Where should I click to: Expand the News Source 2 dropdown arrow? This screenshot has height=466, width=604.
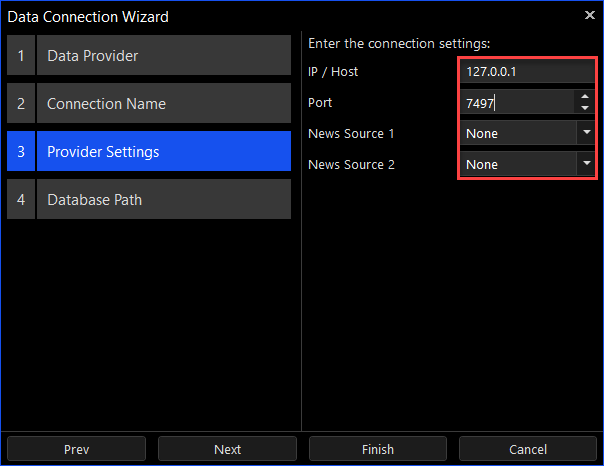click(585, 164)
